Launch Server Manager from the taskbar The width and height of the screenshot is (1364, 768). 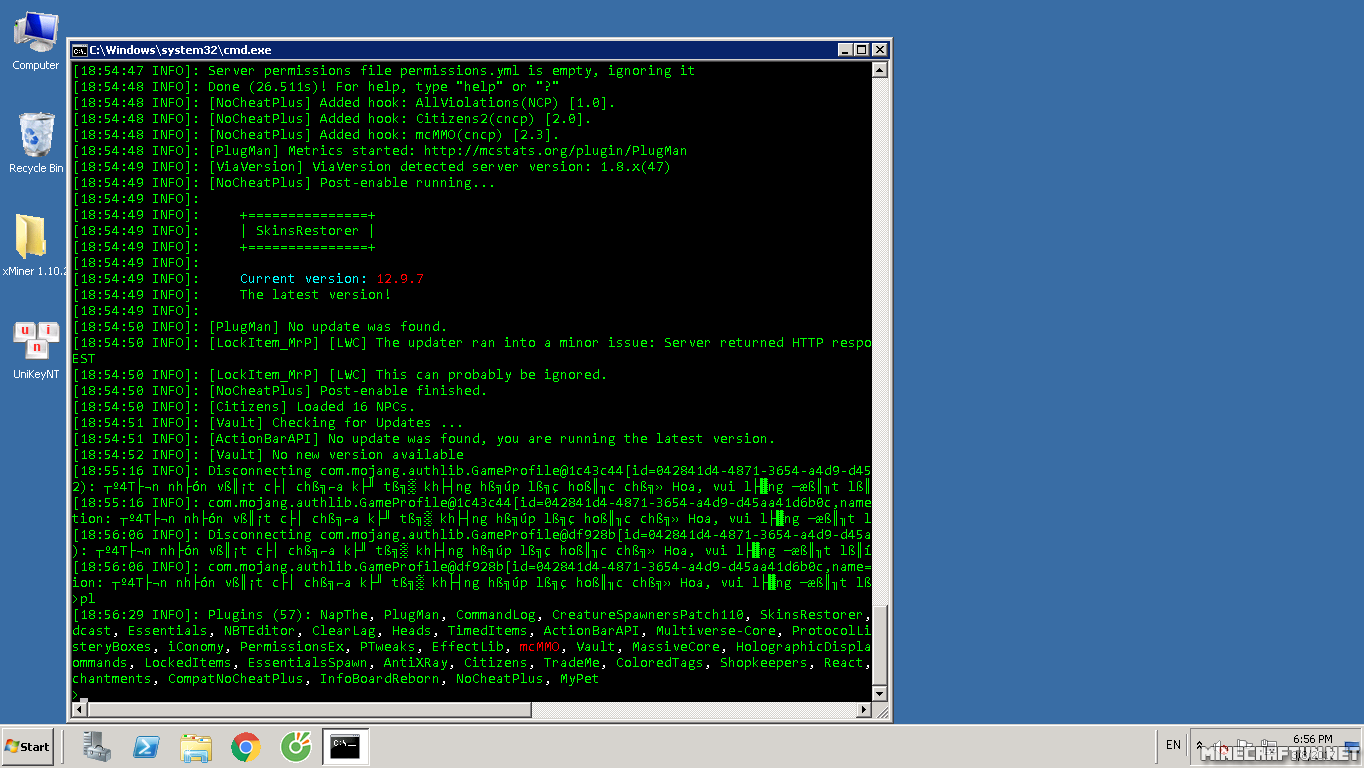click(x=97, y=746)
